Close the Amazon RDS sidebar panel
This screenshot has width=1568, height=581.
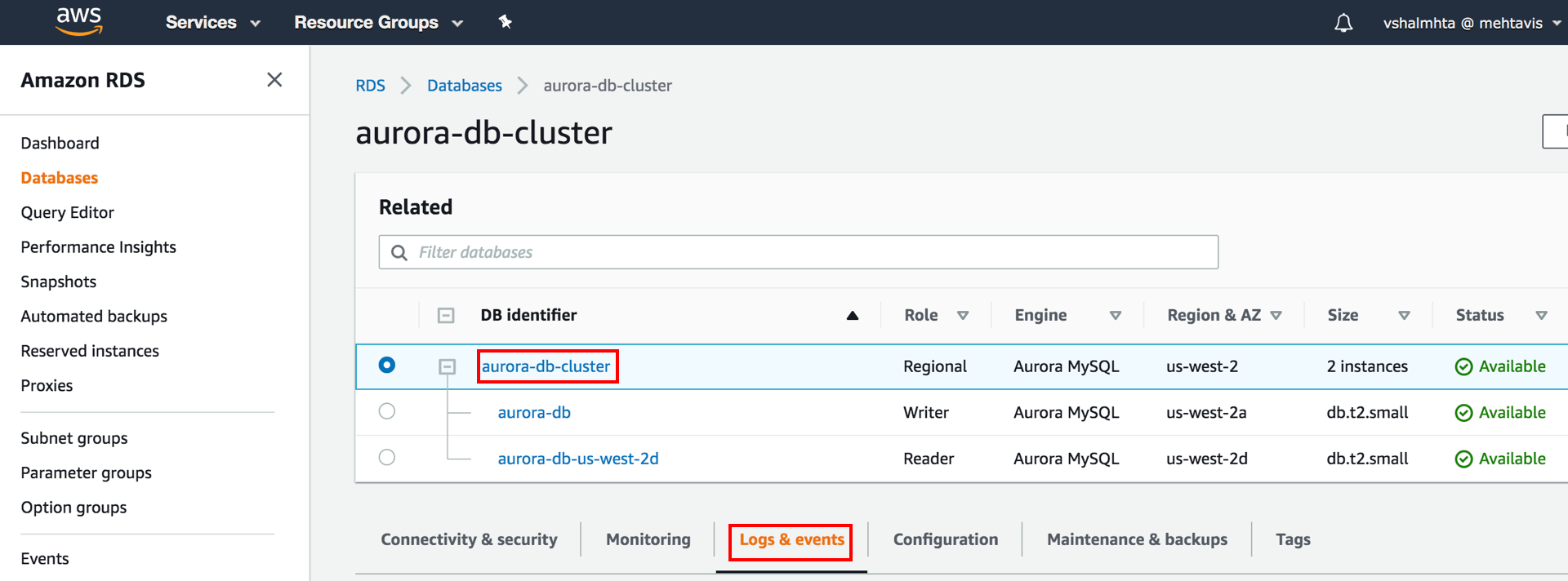tap(274, 79)
